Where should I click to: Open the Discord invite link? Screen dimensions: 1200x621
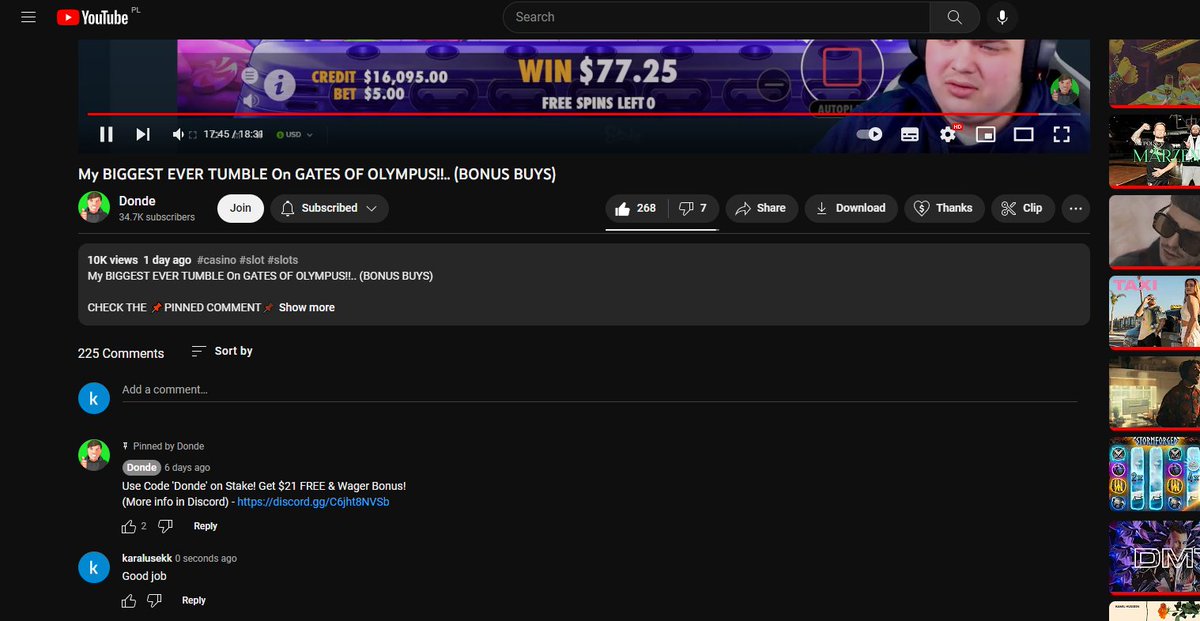313,502
